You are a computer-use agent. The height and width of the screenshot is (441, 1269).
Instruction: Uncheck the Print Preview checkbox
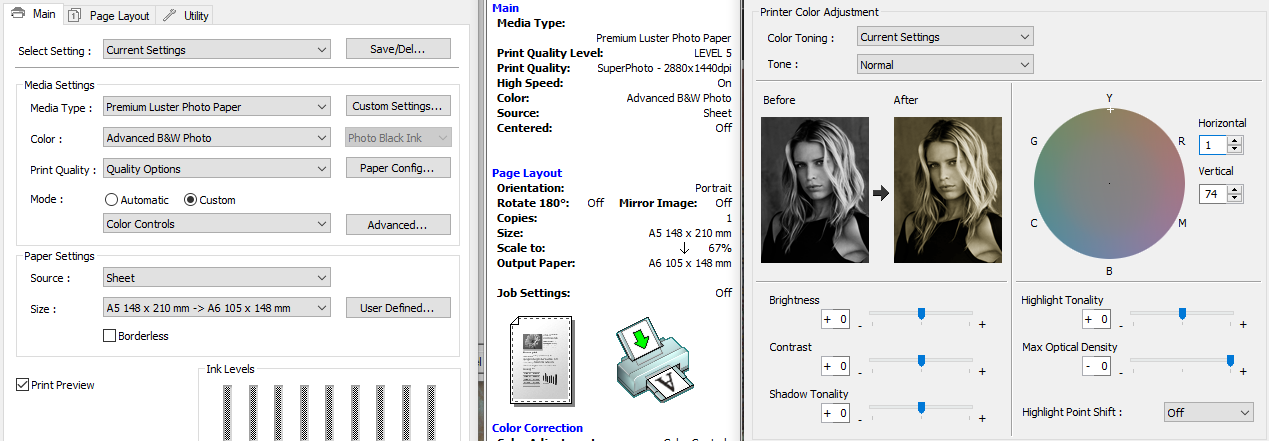[x=23, y=384]
